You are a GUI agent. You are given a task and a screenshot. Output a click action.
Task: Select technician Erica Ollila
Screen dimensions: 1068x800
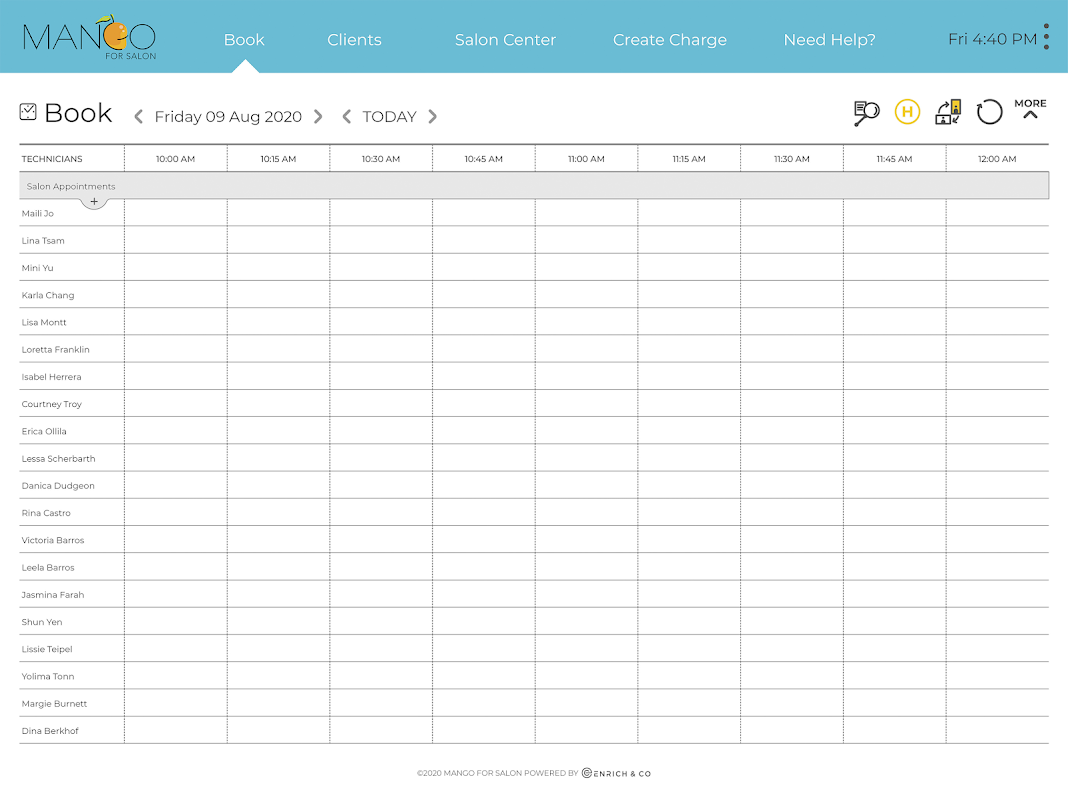44,431
